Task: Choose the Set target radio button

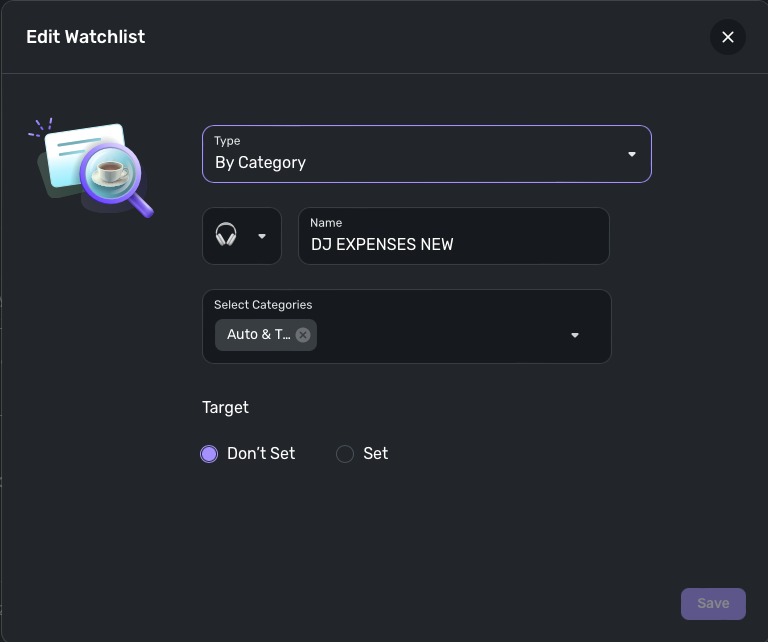Action: (x=345, y=454)
